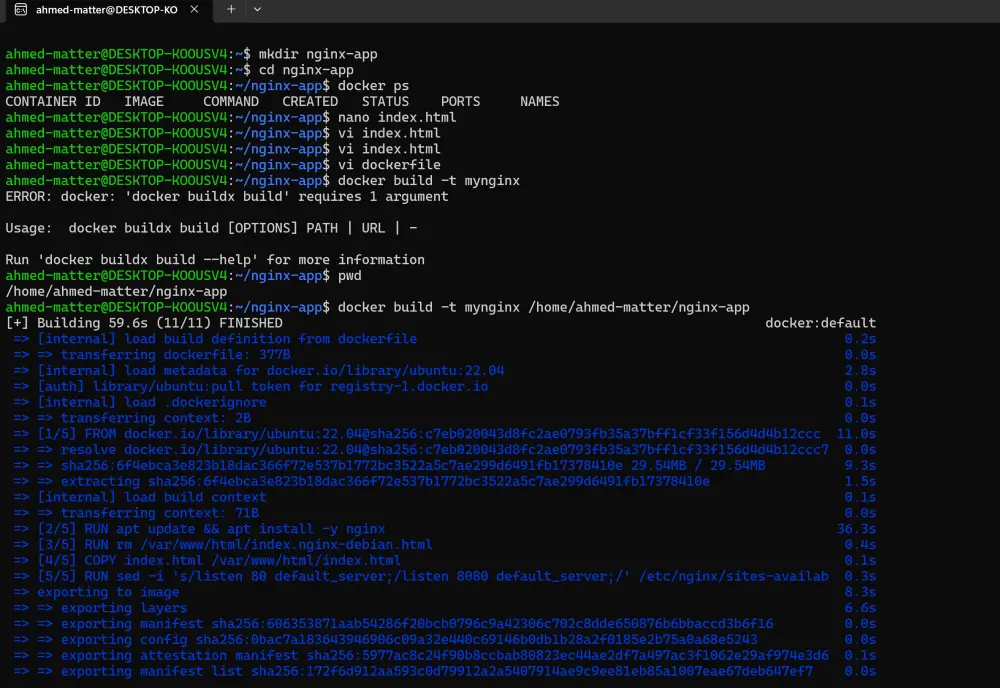Click the 'CONTAINER ID' column header
Screen dimensions: 1000x688
point(53,102)
